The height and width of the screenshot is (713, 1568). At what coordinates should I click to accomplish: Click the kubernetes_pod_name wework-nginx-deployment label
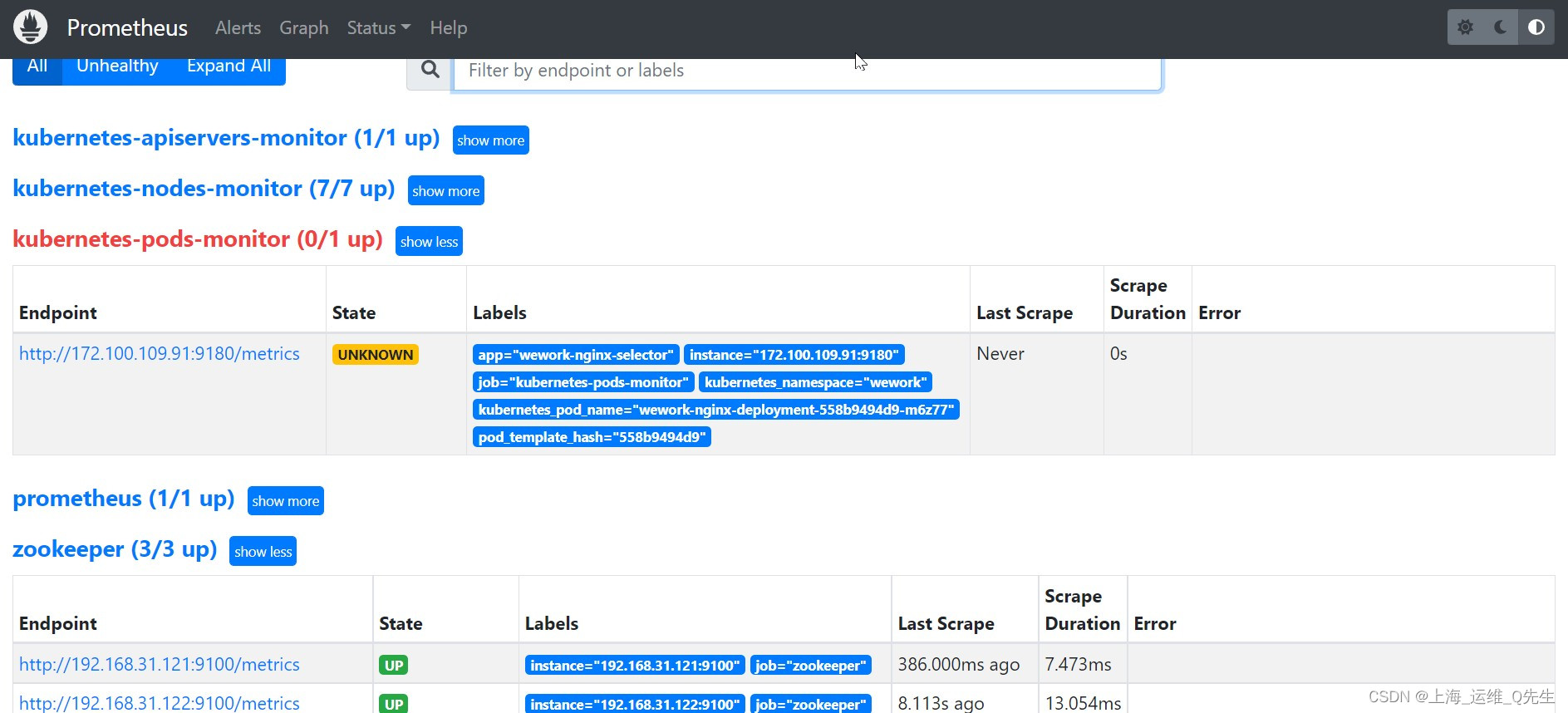click(x=716, y=410)
